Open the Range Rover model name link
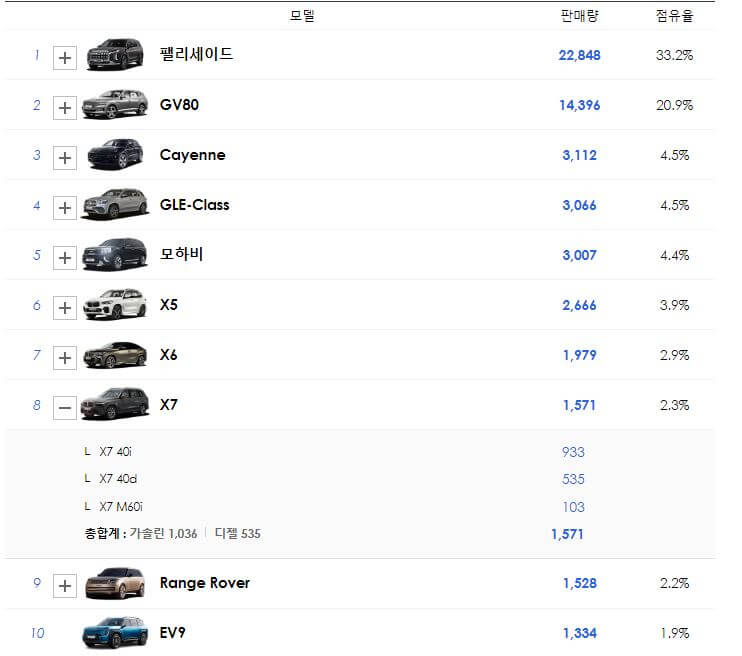 click(205, 583)
